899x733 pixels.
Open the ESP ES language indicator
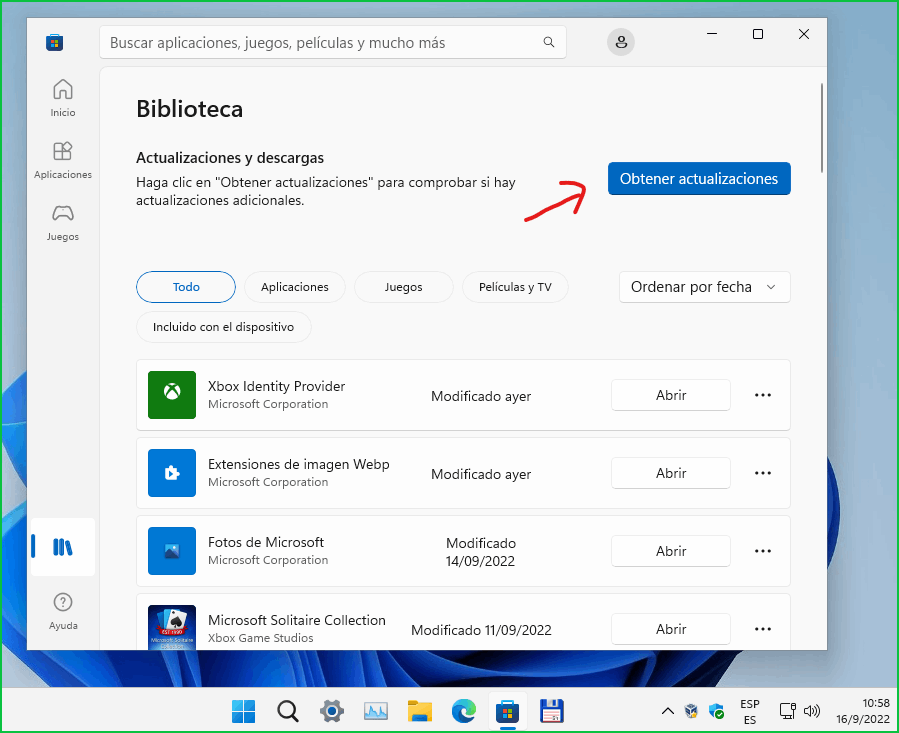click(x=750, y=712)
